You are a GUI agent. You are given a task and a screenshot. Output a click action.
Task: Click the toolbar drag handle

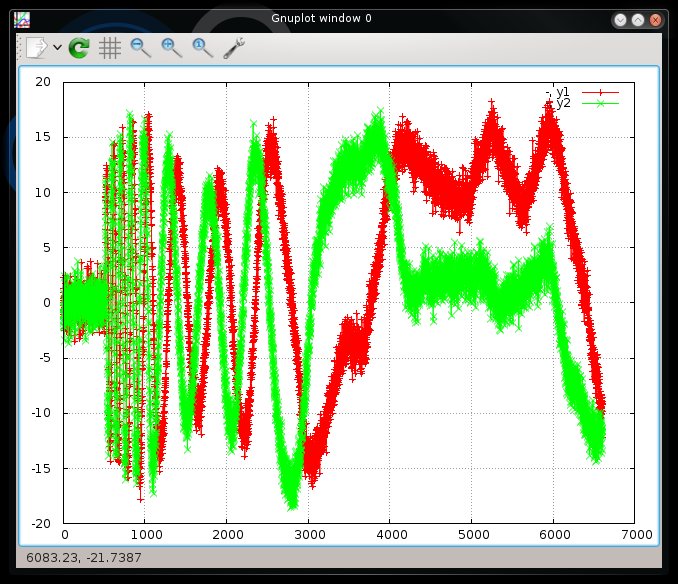click(19, 47)
